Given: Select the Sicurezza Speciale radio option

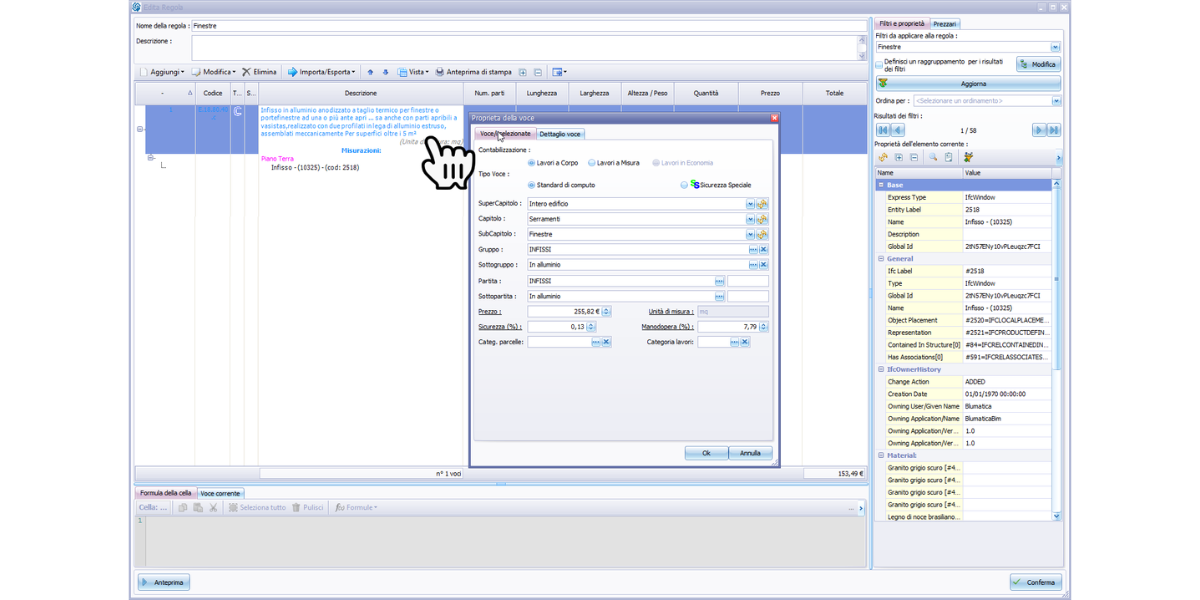Looking at the screenshot, I should pyautogui.click(x=684, y=185).
